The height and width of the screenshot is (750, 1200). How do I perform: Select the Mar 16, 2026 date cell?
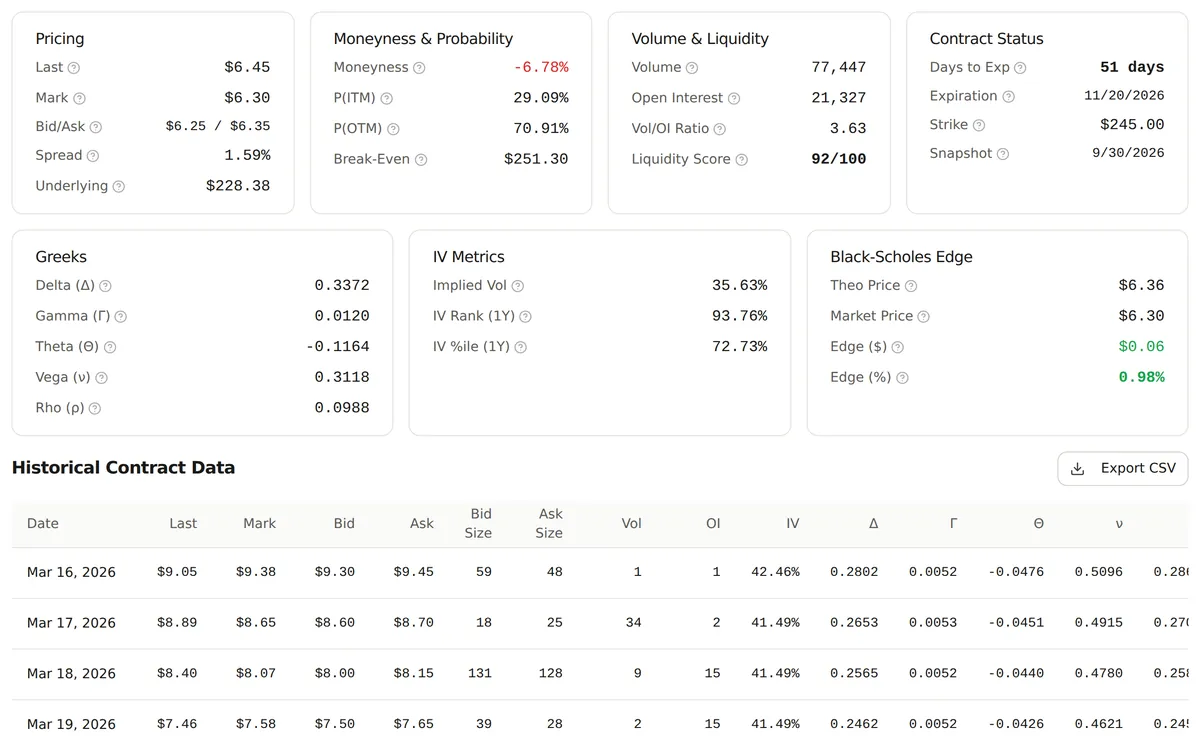pyautogui.click(x=71, y=572)
